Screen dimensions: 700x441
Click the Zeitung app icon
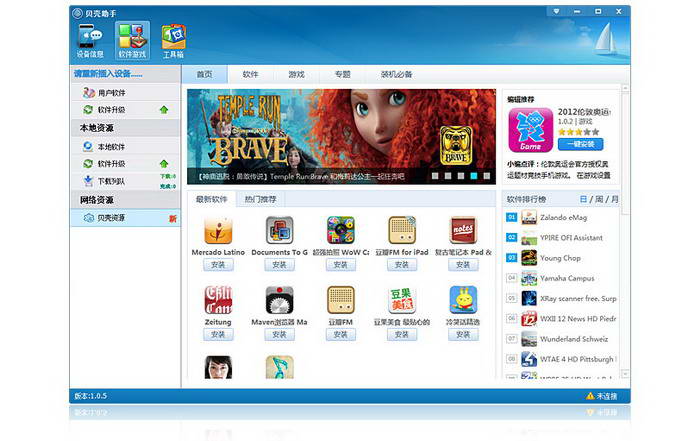pos(218,300)
